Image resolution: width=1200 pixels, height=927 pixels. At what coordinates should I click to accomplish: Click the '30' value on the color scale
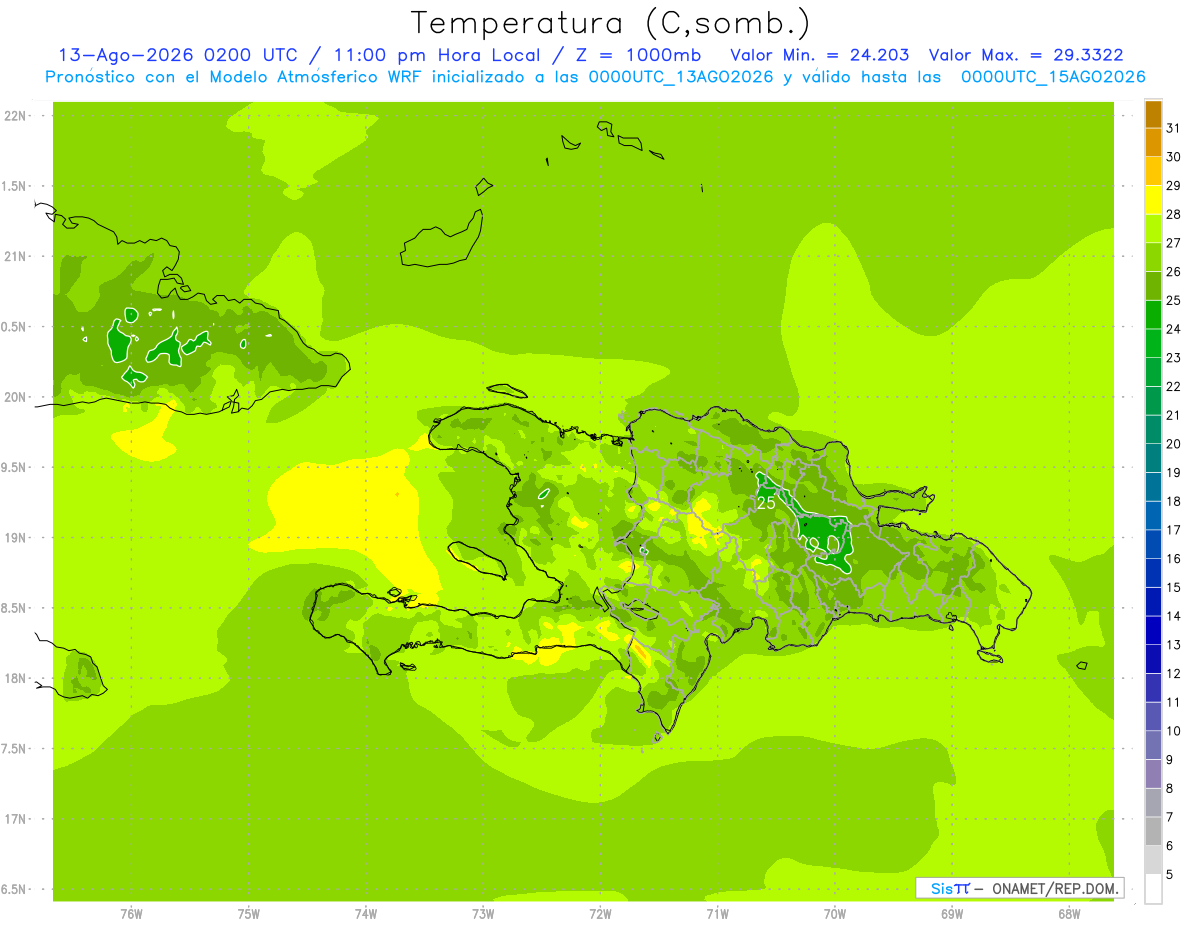pyautogui.click(x=1173, y=157)
